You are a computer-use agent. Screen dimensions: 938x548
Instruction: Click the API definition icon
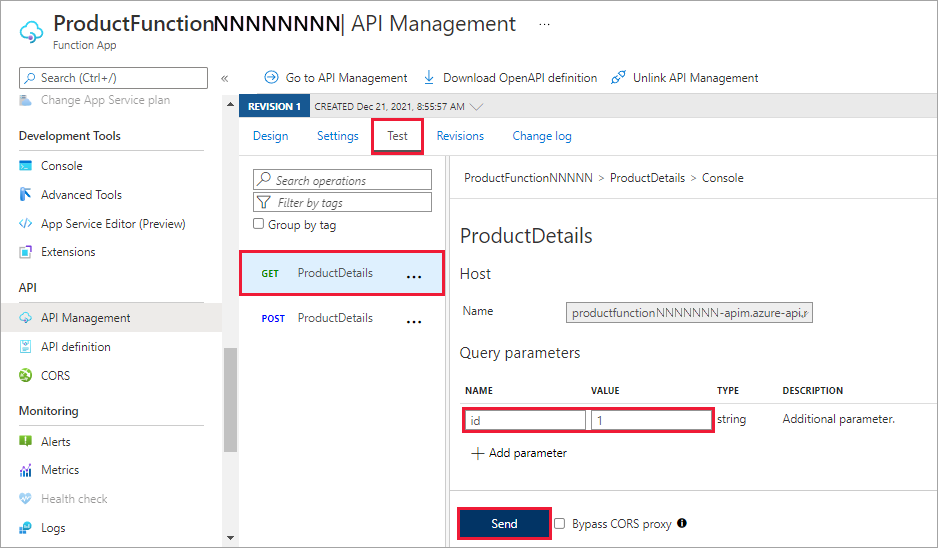tap(25, 346)
